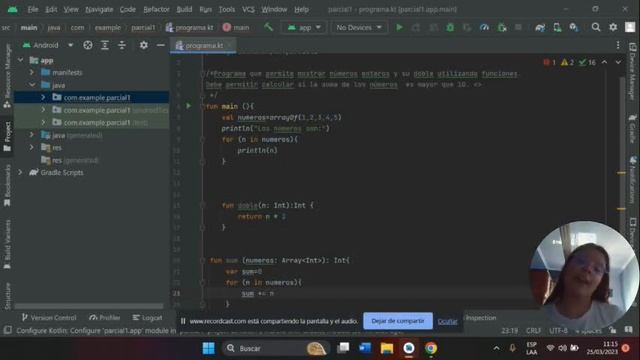Click UTF-8 encoding in status bar

click(558, 330)
